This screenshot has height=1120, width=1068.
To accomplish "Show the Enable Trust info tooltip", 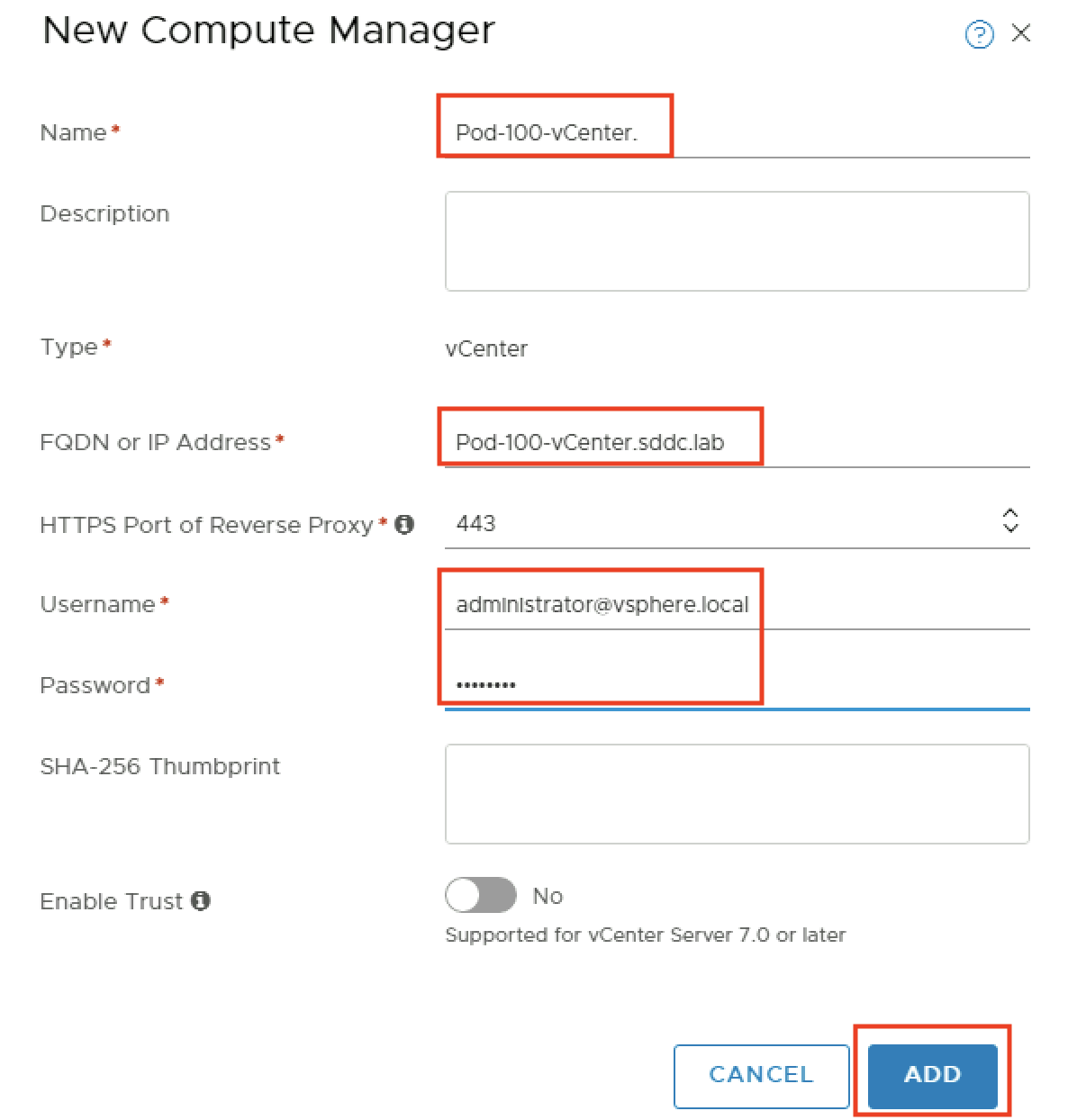I will [201, 900].
